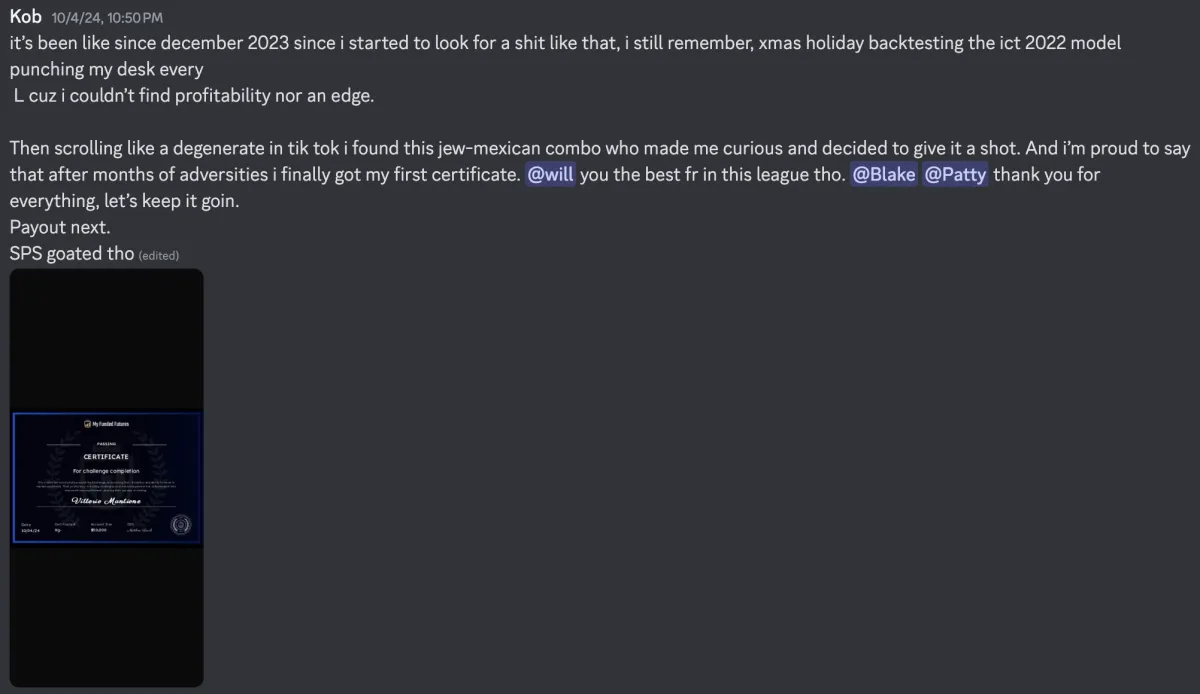Click the 'For challenge completion' subtitle
1200x694 pixels.
point(106,471)
